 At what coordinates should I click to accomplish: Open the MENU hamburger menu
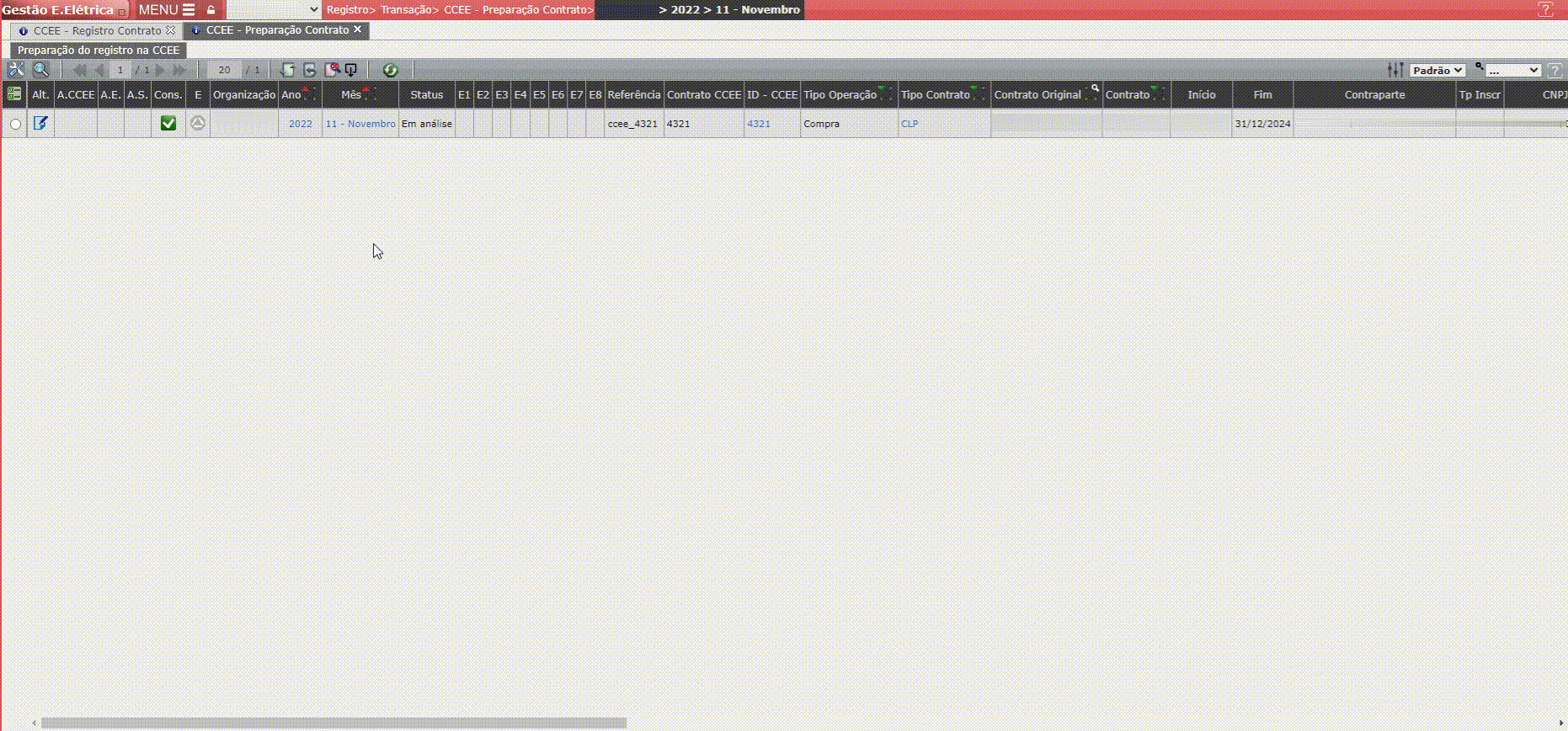[x=166, y=10]
